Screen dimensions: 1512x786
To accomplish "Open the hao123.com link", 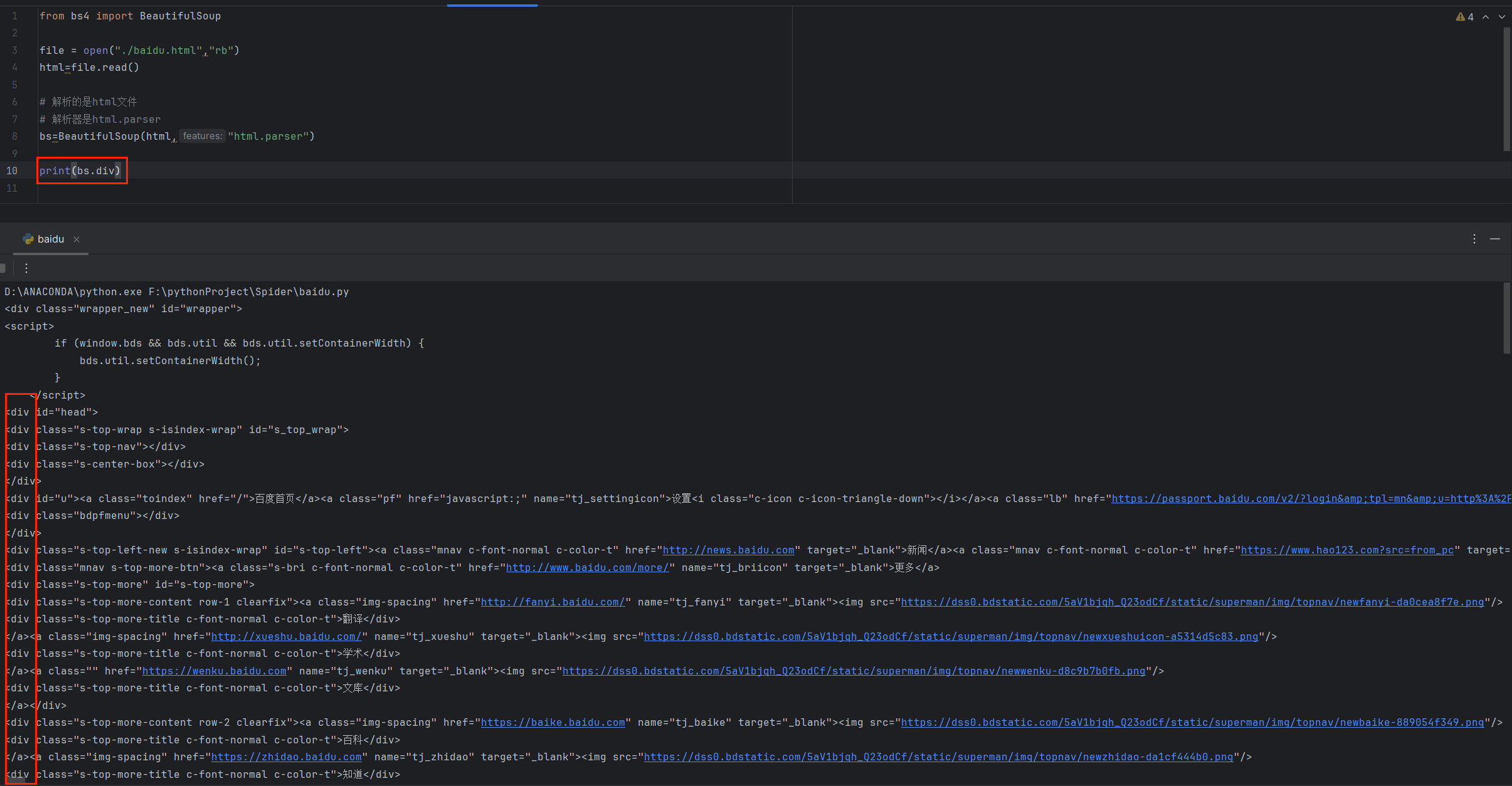I will coord(1347,550).
